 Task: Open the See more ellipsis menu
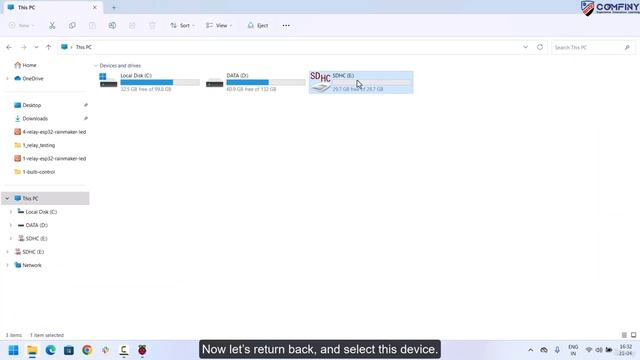[x=286, y=25]
